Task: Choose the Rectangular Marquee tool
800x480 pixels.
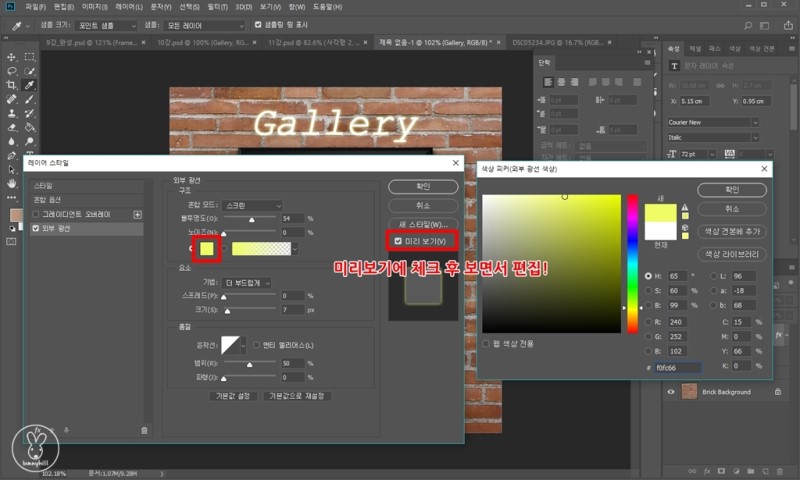Action: [x=30, y=57]
